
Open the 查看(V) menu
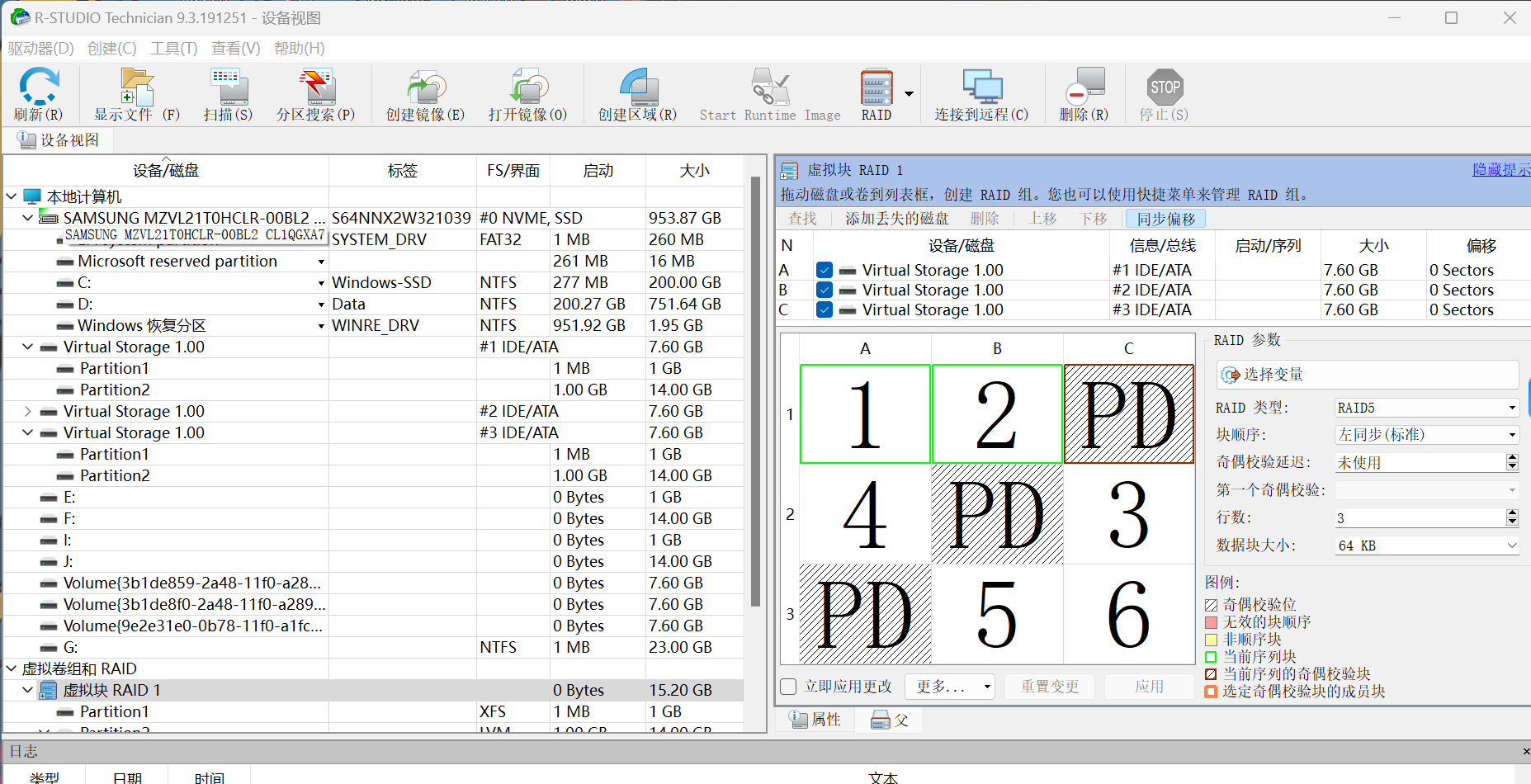pyautogui.click(x=236, y=48)
